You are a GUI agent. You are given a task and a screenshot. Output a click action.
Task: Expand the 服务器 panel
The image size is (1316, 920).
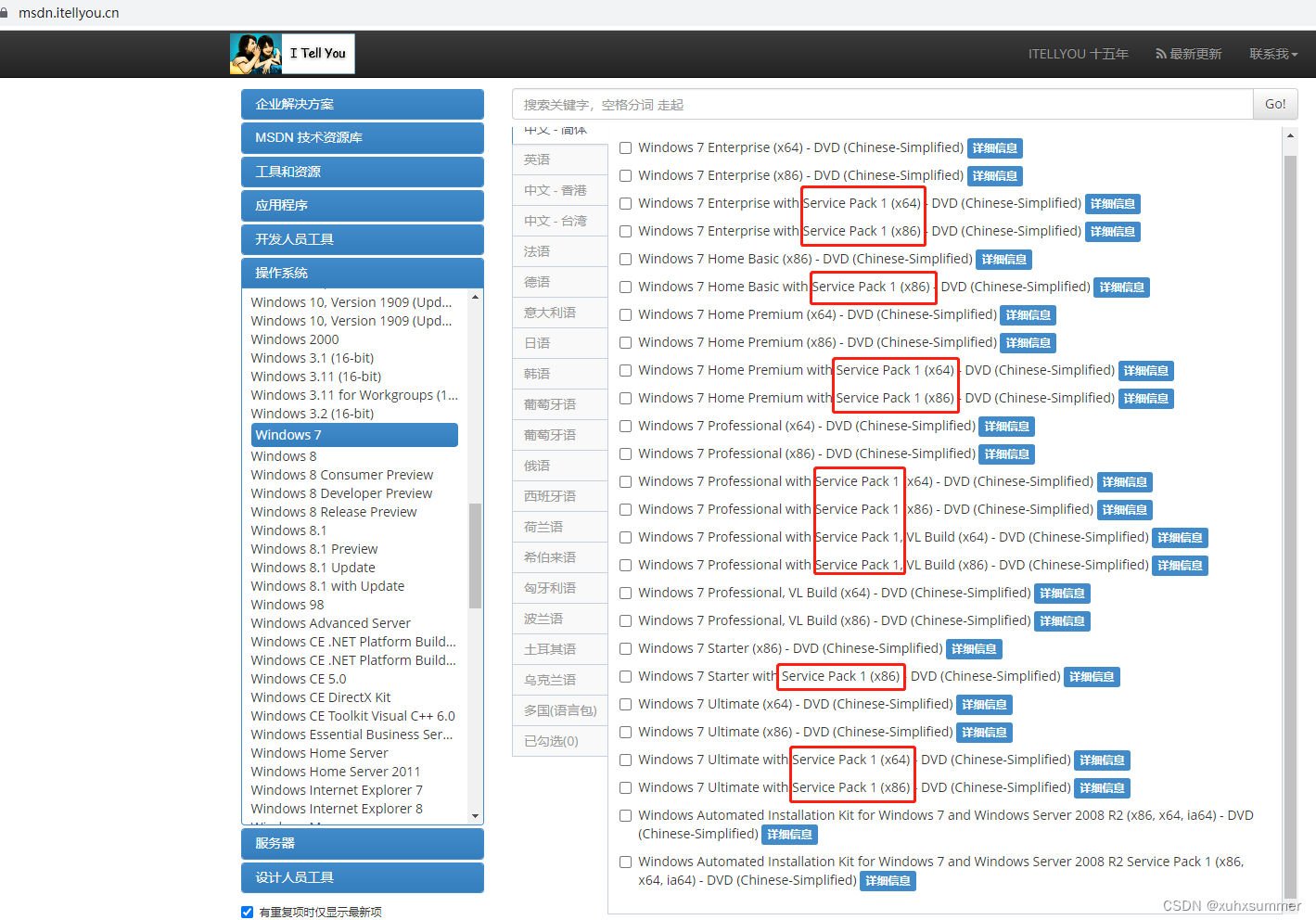pyautogui.click(x=363, y=843)
